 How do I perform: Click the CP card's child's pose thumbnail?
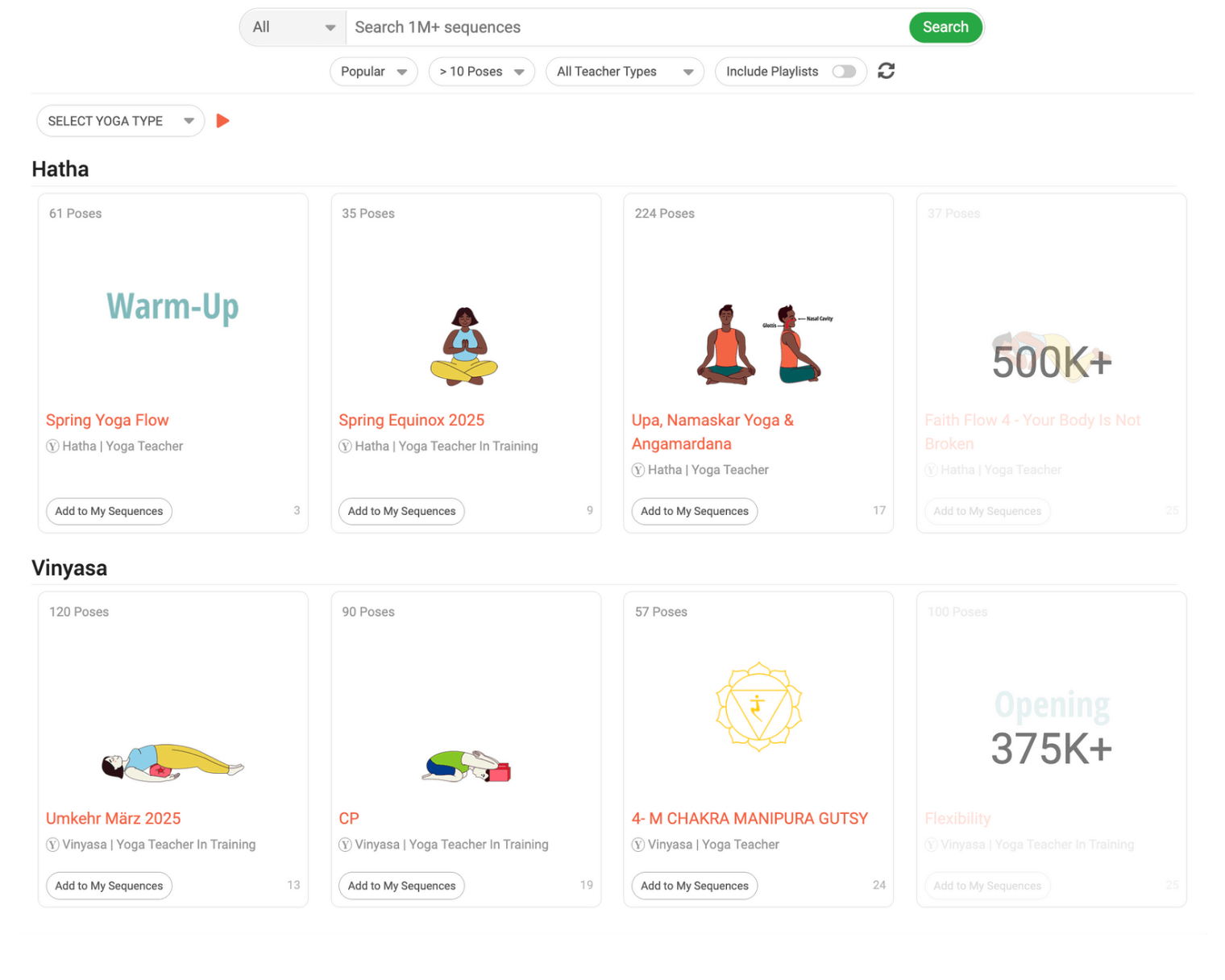coord(466,766)
